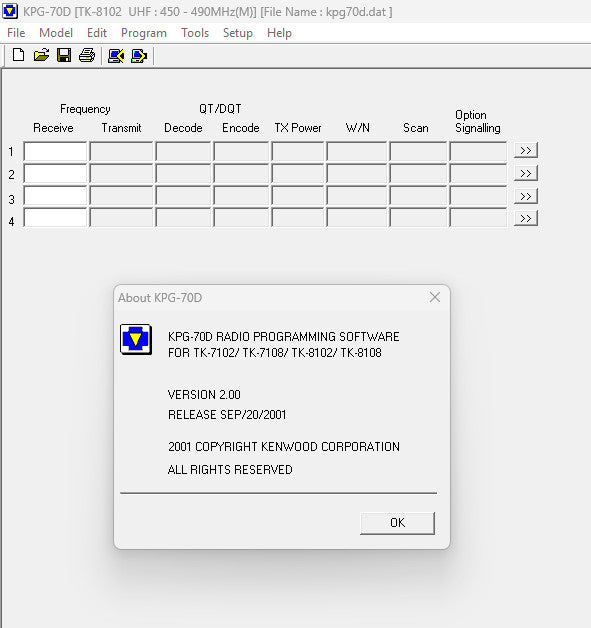Write data to radio toolbar icon
The width and height of the screenshot is (591, 628).
coord(139,56)
